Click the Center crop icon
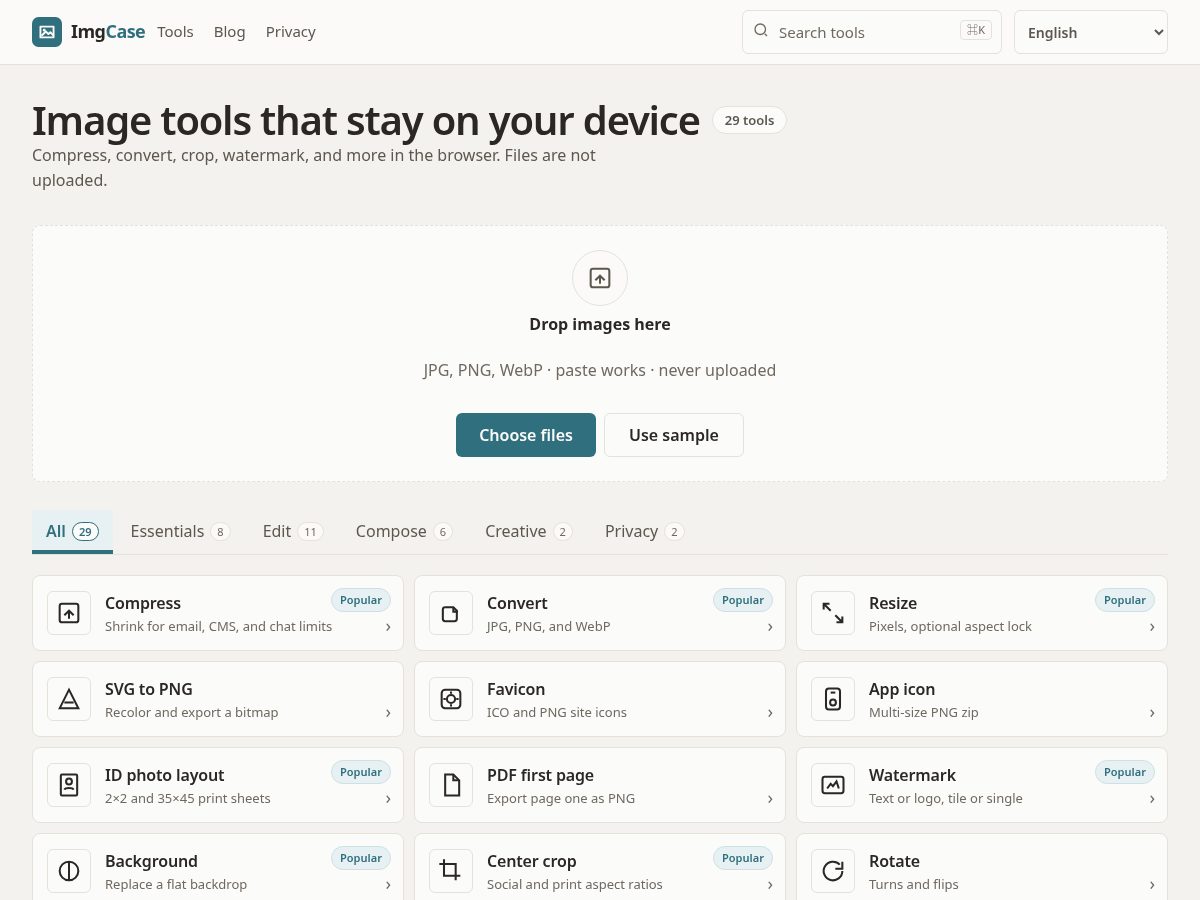Image resolution: width=1200 pixels, height=900 pixels. [451, 871]
